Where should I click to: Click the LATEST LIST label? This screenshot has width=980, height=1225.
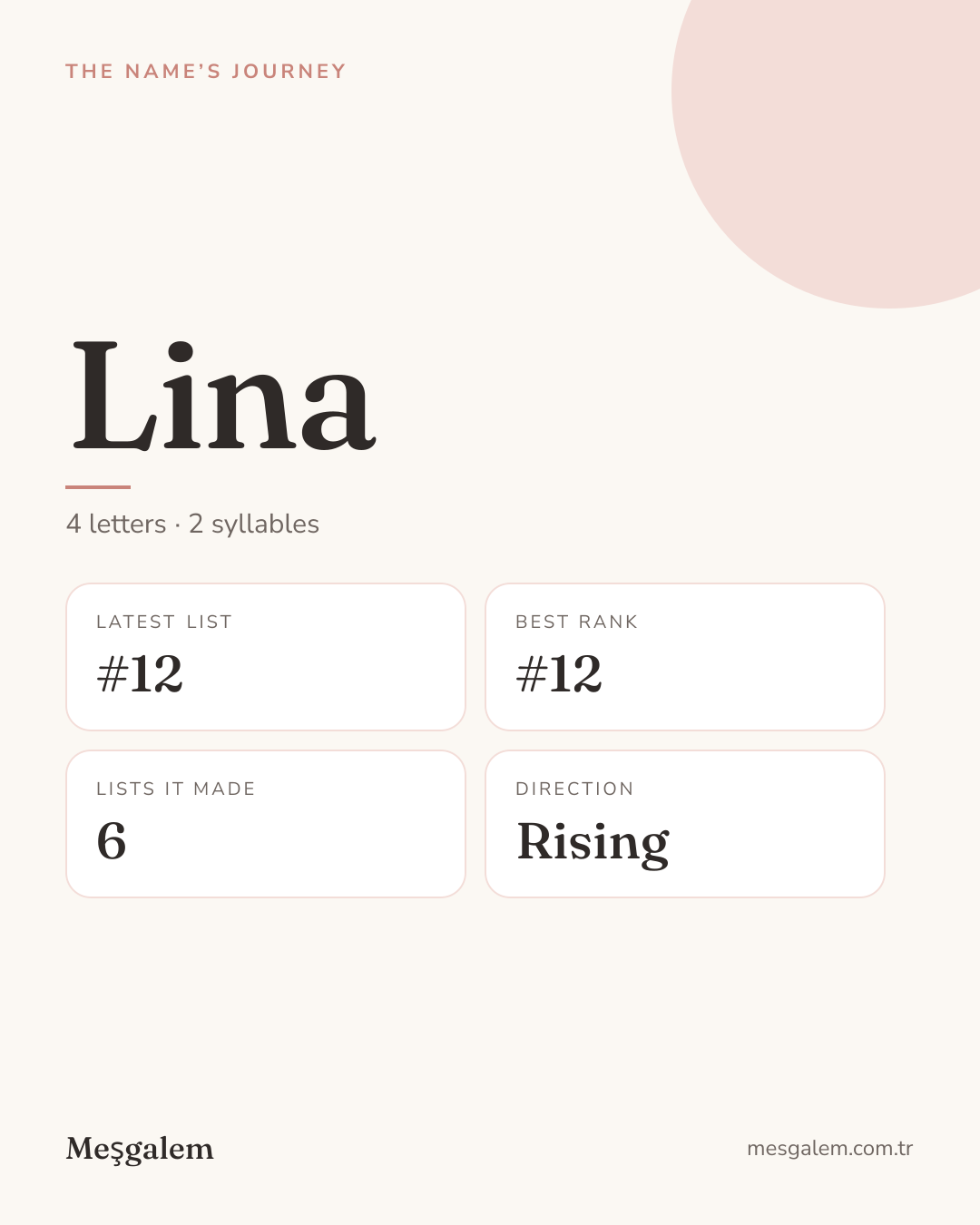[164, 622]
